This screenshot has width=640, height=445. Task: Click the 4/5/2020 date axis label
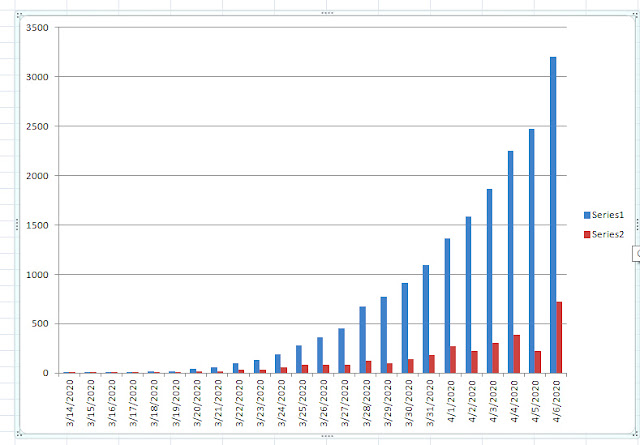pyautogui.click(x=536, y=401)
